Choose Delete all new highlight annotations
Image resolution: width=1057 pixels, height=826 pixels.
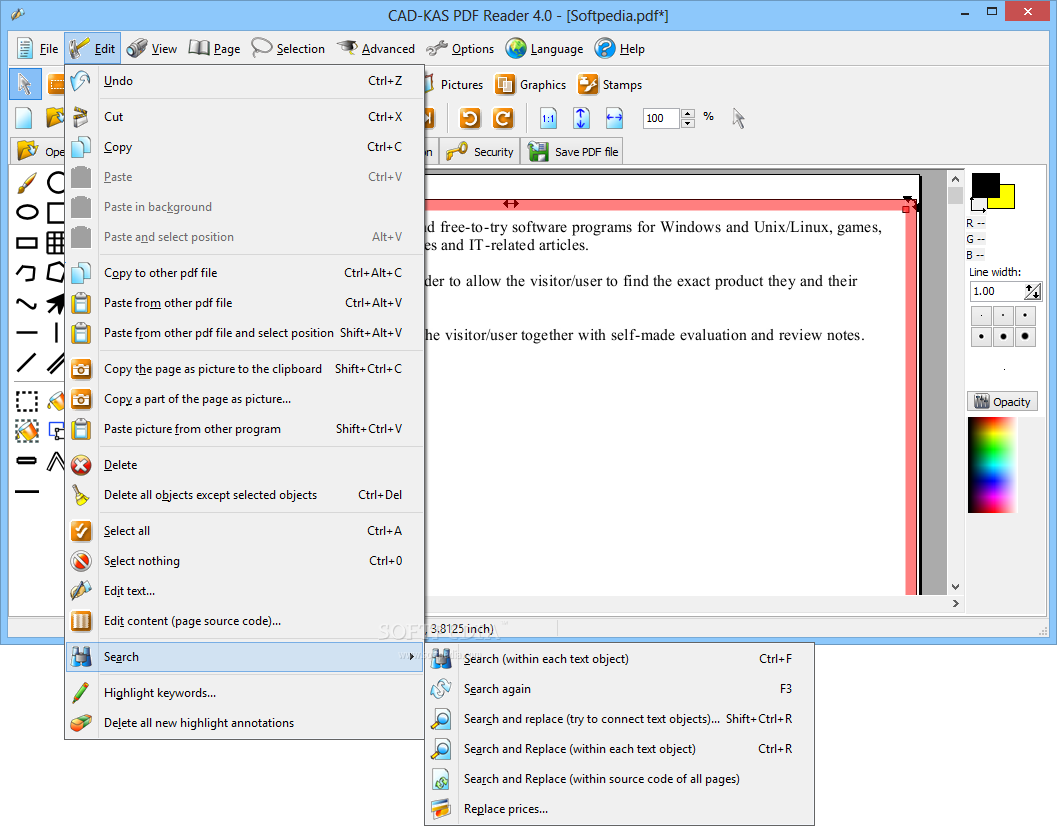(x=245, y=723)
